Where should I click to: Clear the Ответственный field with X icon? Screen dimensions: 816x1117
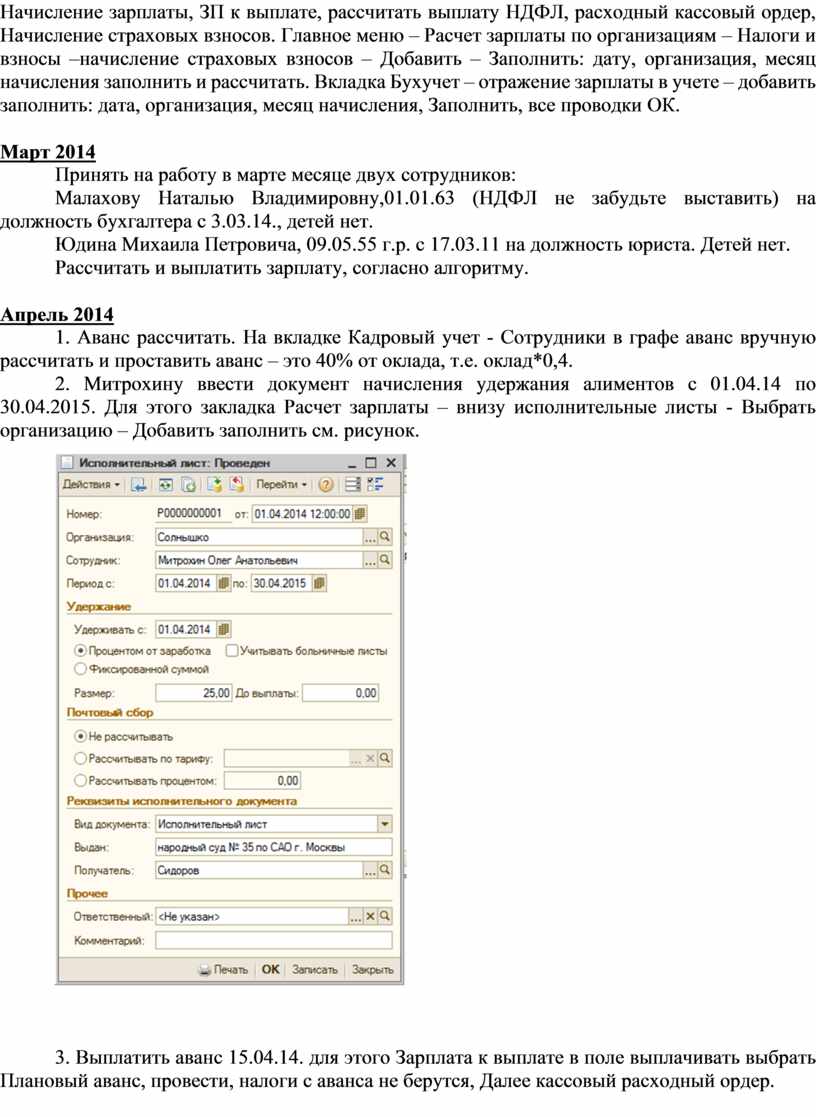(371, 917)
